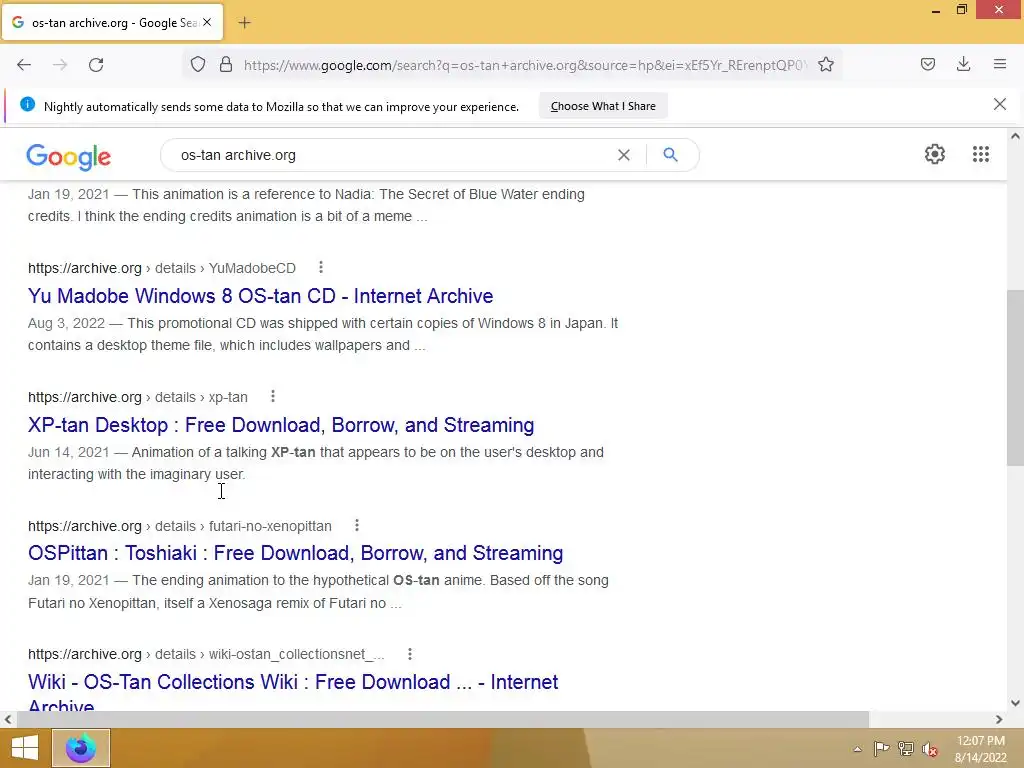View site security padlock info
The height and width of the screenshot is (768, 1024).
[x=226, y=65]
